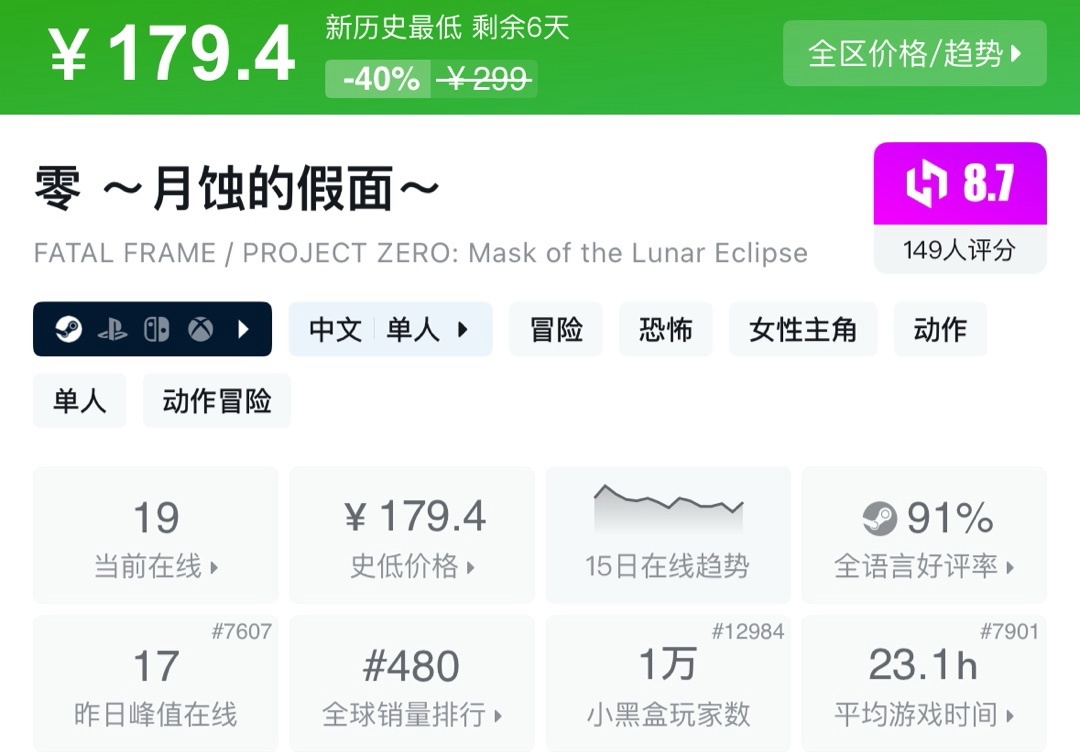Open 全区价格/趋势 price trends
Screen dimensions: 1080x755
(x=914, y=53)
